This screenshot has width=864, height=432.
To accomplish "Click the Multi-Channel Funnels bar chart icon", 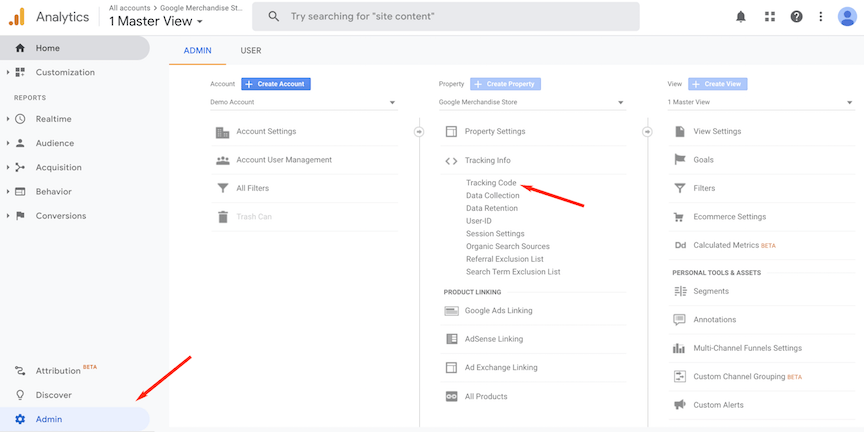I will 680,348.
